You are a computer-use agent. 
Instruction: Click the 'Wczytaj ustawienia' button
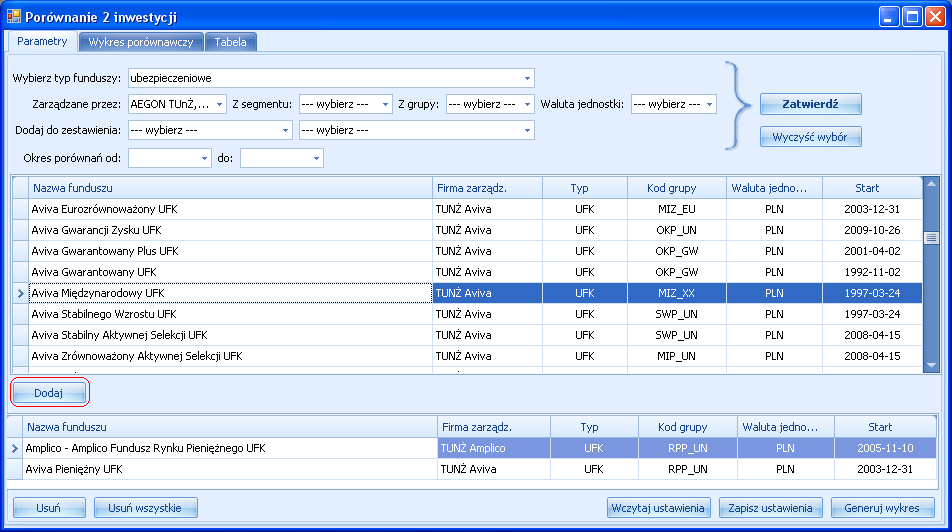tap(658, 508)
